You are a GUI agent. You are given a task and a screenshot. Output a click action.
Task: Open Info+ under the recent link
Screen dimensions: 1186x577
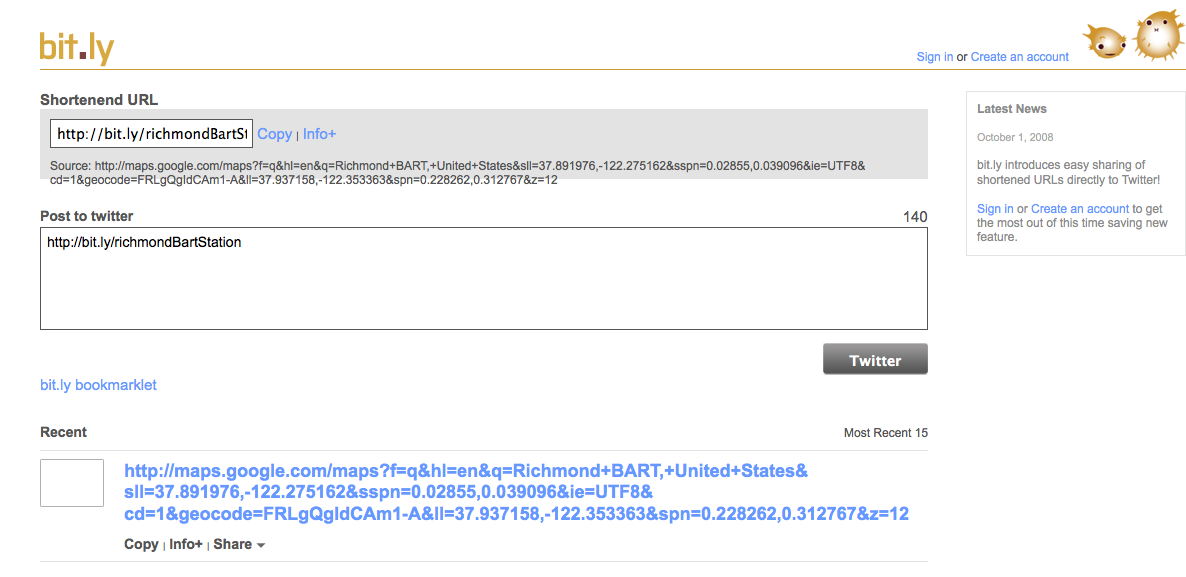186,544
